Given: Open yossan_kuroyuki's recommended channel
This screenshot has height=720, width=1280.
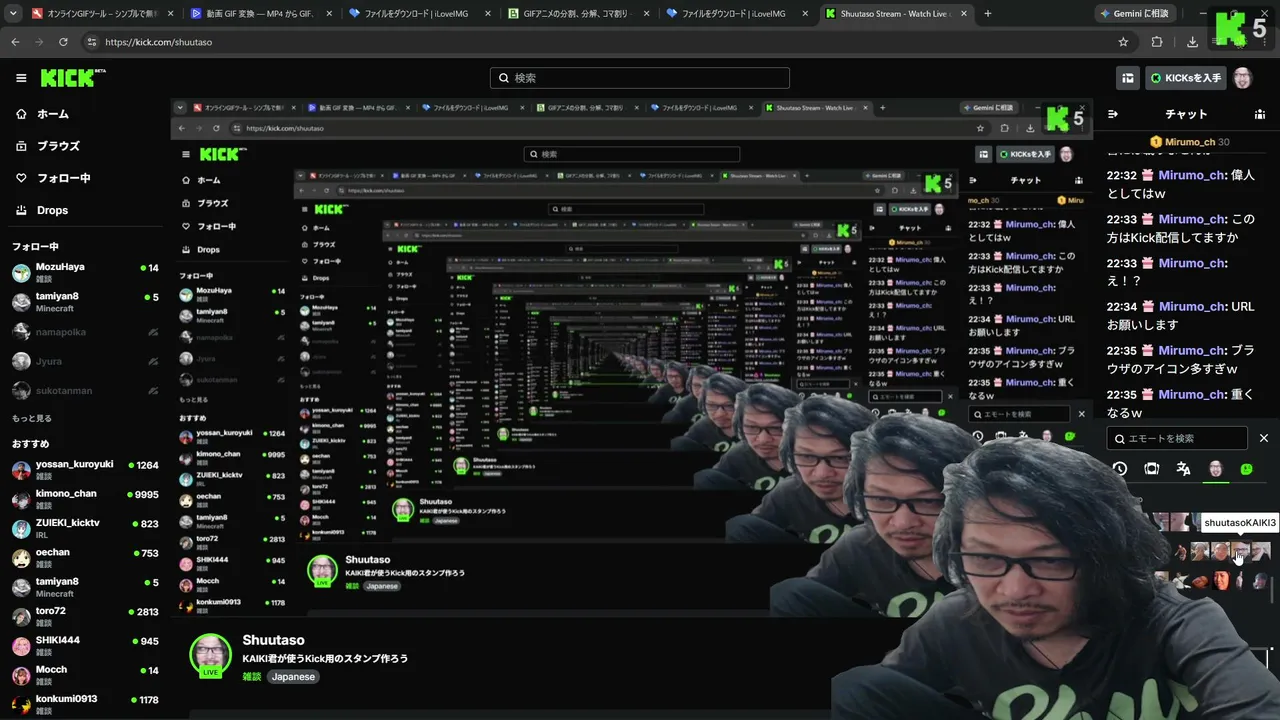Looking at the screenshot, I should (85, 470).
